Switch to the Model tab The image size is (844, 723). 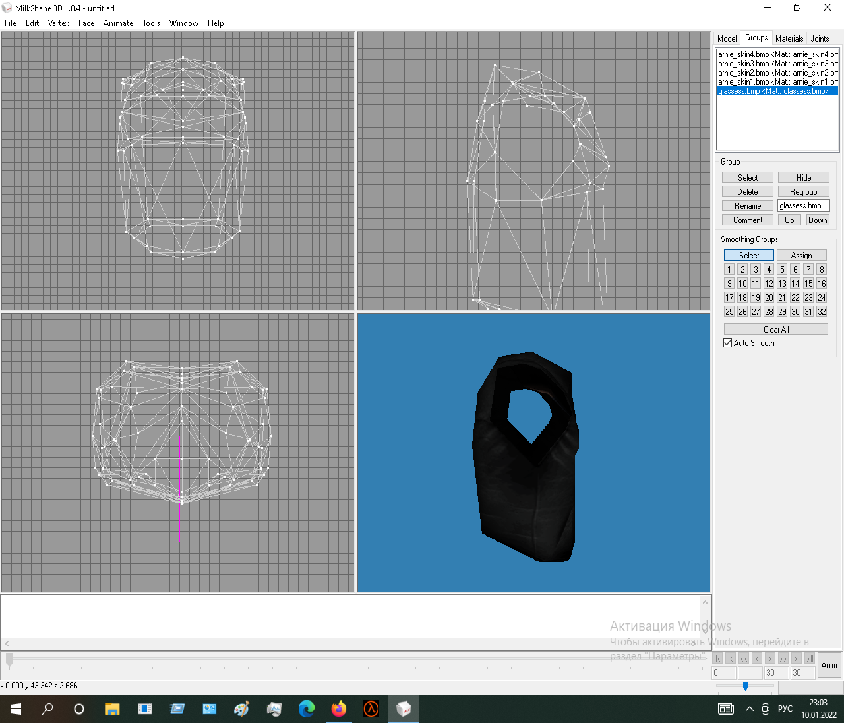(x=727, y=38)
